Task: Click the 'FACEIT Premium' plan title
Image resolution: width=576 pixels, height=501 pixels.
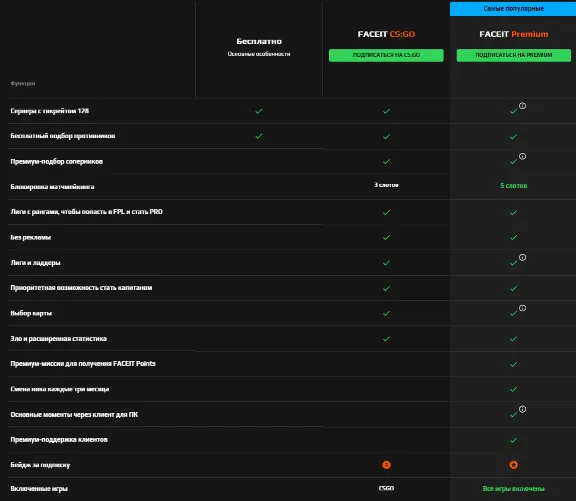Action: tap(514, 34)
